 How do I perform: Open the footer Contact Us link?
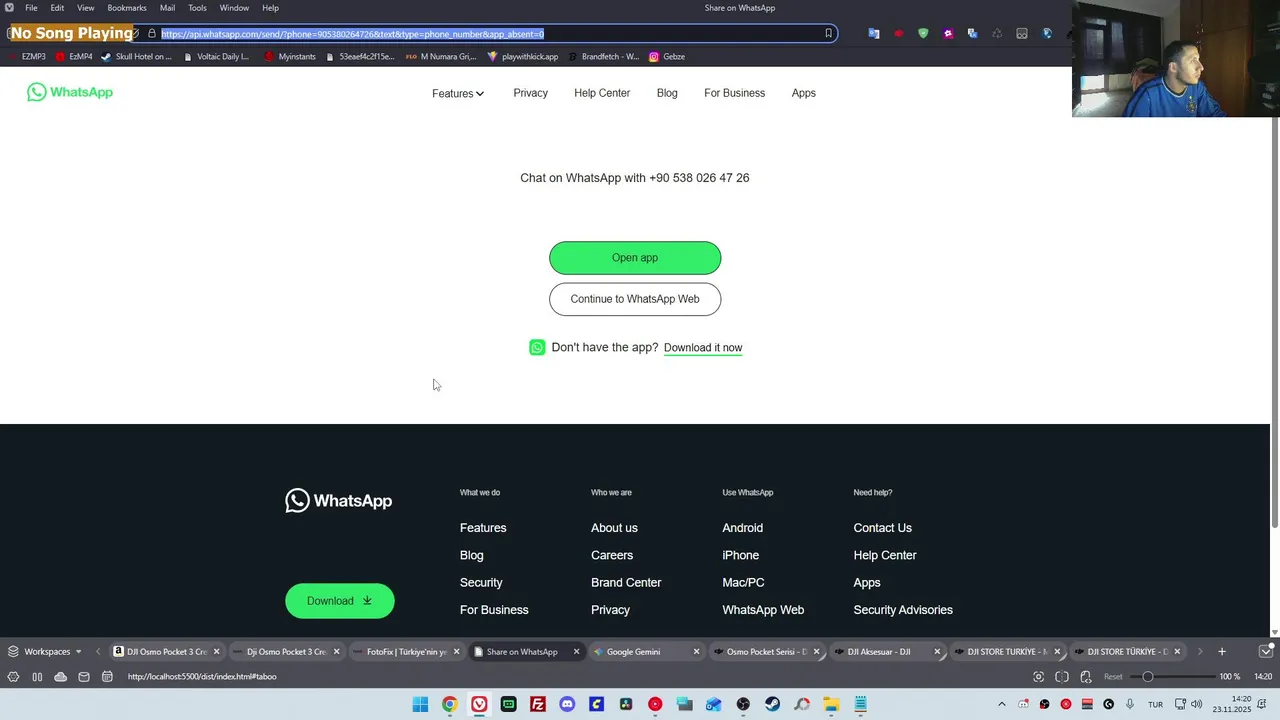882,528
